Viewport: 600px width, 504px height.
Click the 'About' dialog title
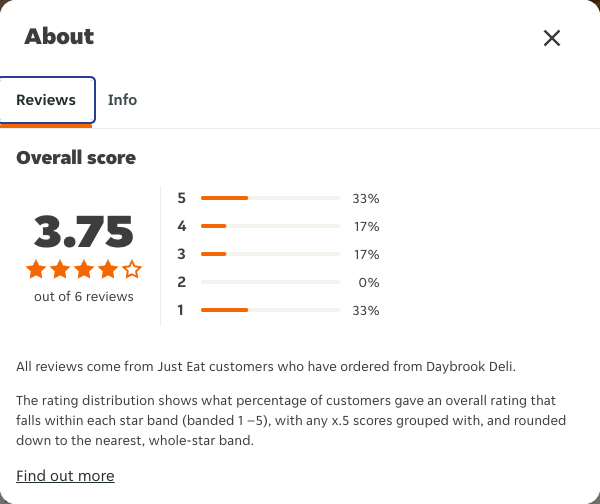click(59, 36)
